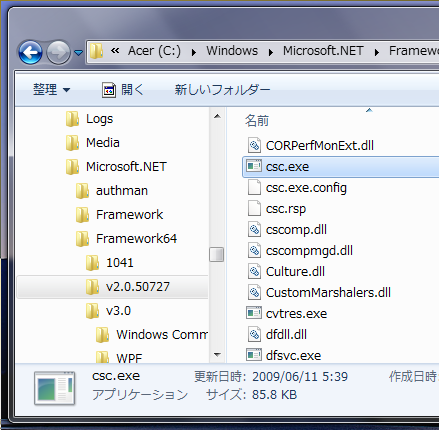
Task: Click the Culture.dll gear file icon
Action: pyautogui.click(x=254, y=271)
